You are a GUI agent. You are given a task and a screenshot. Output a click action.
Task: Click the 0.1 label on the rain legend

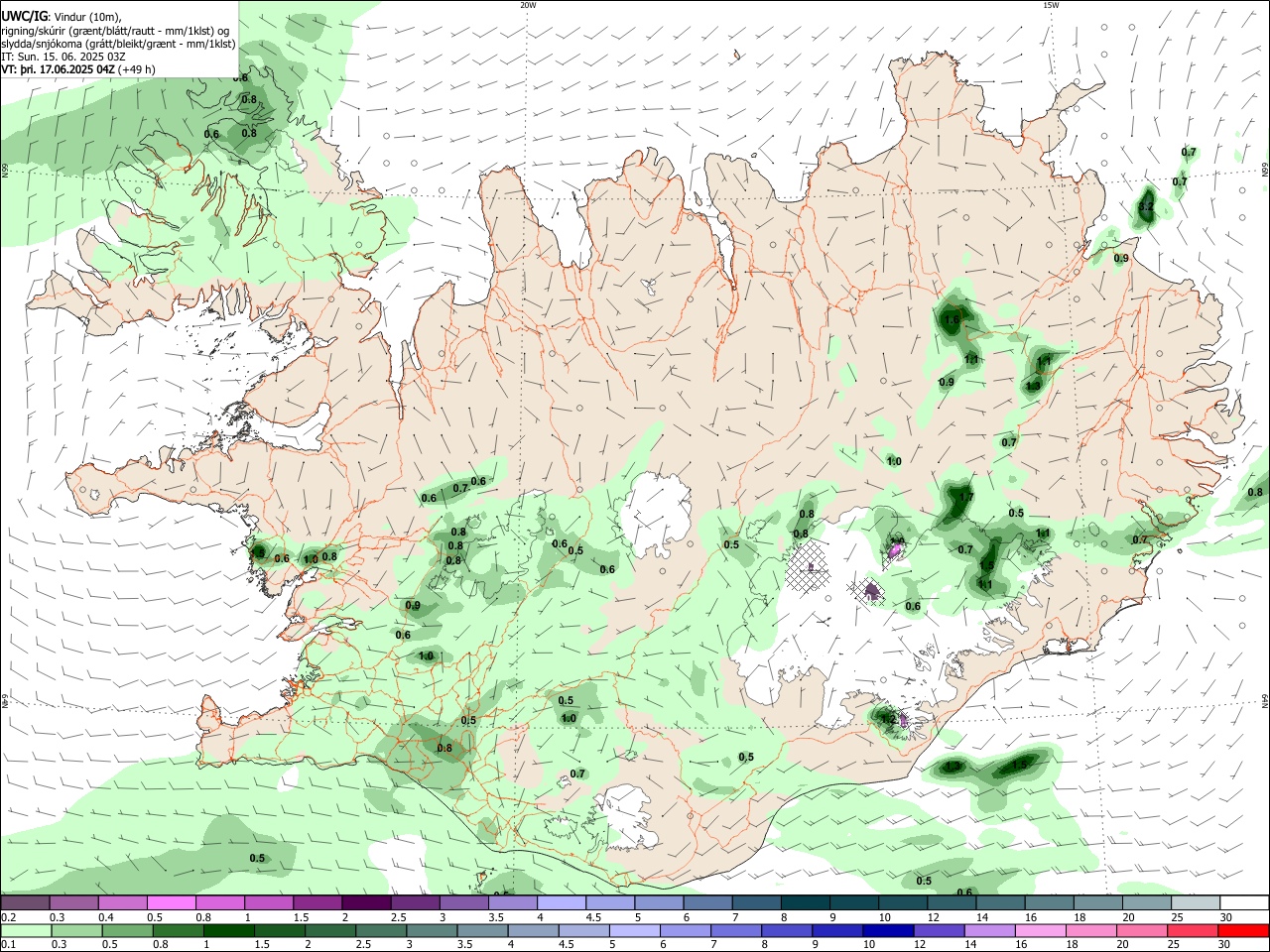pyautogui.click(x=8, y=945)
